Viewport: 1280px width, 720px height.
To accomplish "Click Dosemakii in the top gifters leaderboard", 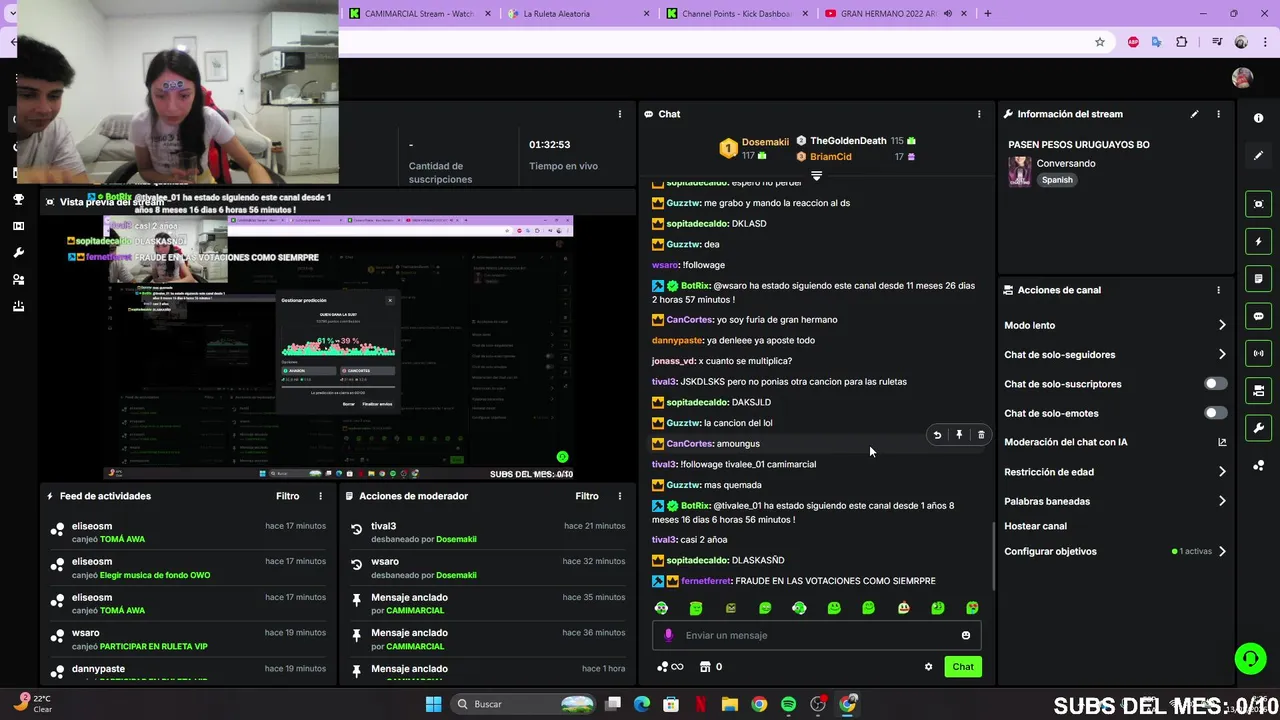I will [x=765, y=142].
